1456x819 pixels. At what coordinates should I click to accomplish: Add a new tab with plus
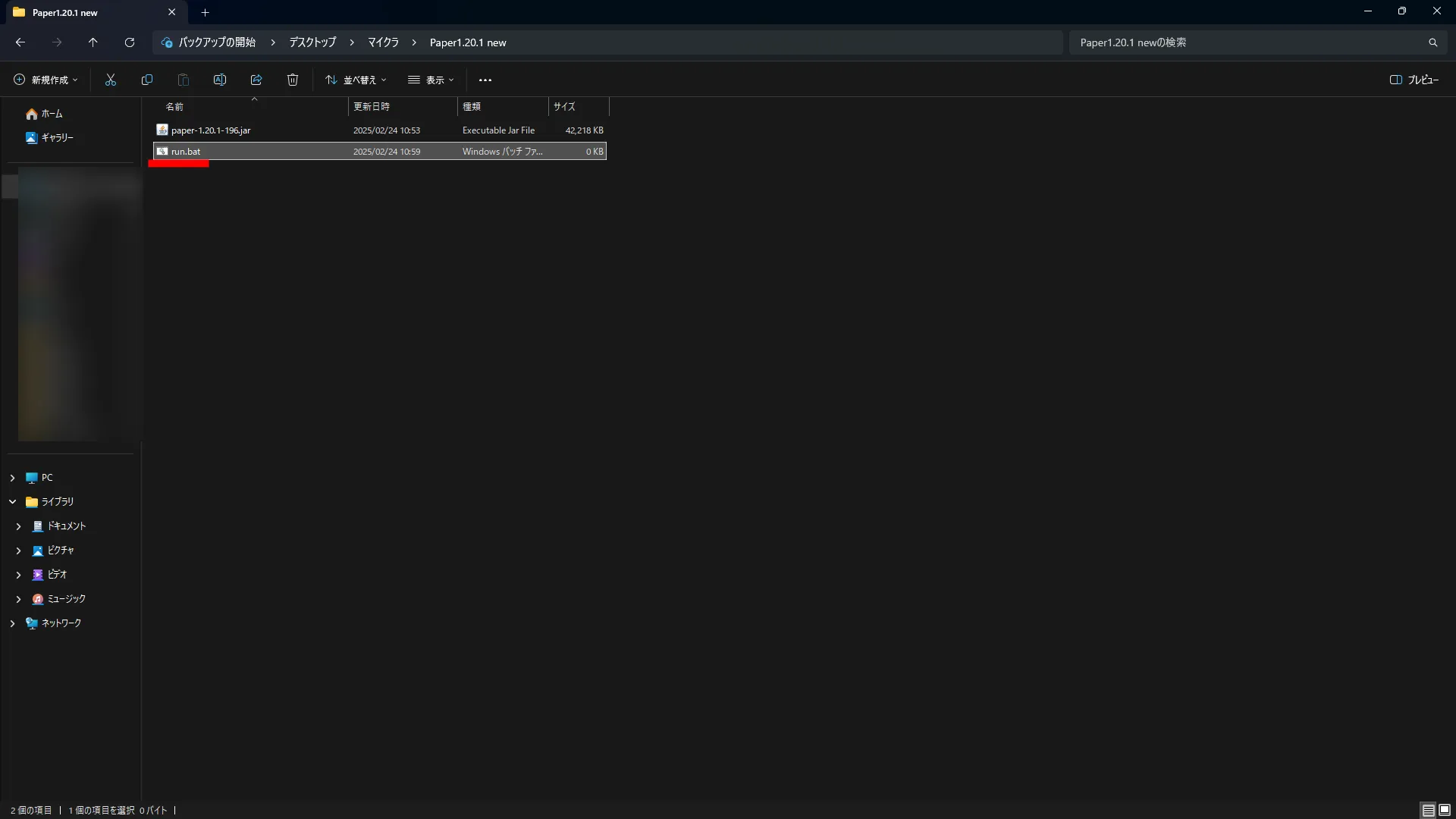(205, 12)
